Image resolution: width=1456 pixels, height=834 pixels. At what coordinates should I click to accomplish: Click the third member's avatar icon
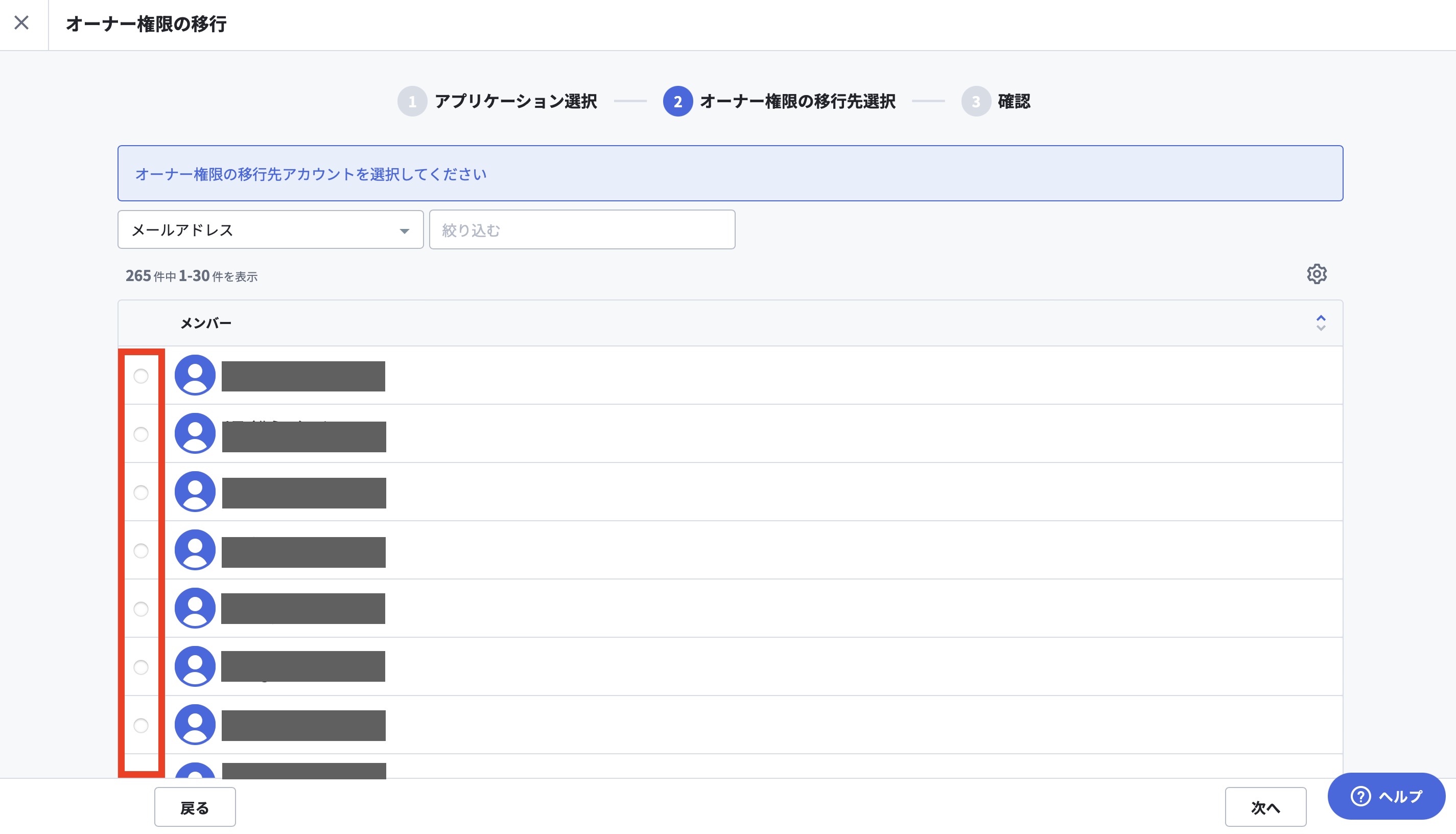(195, 492)
